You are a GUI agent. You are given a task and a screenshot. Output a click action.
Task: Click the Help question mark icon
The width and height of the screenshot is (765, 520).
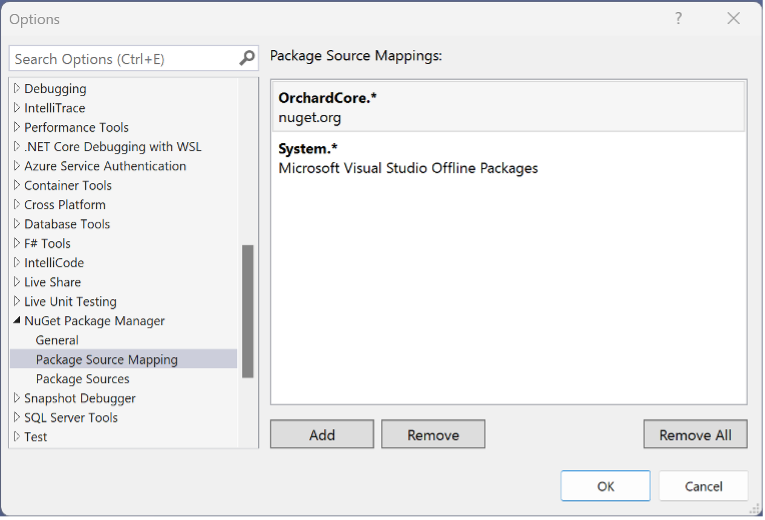click(678, 19)
